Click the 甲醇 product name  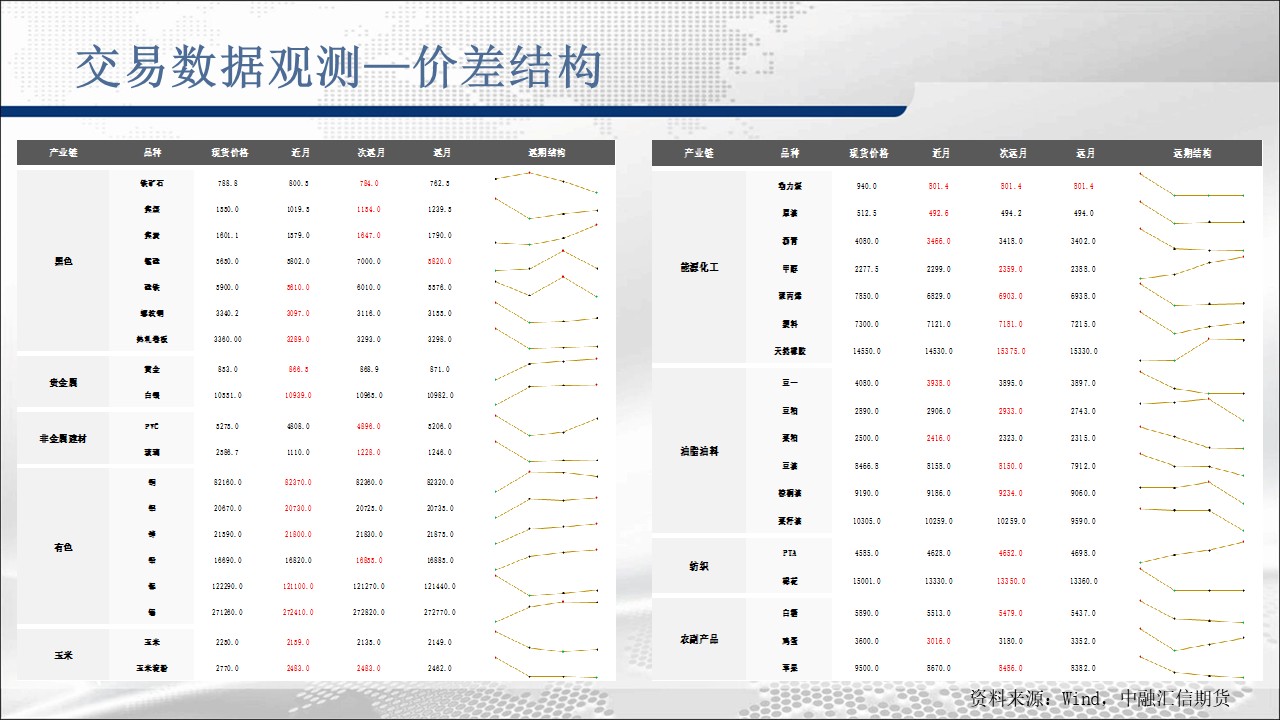790,269
